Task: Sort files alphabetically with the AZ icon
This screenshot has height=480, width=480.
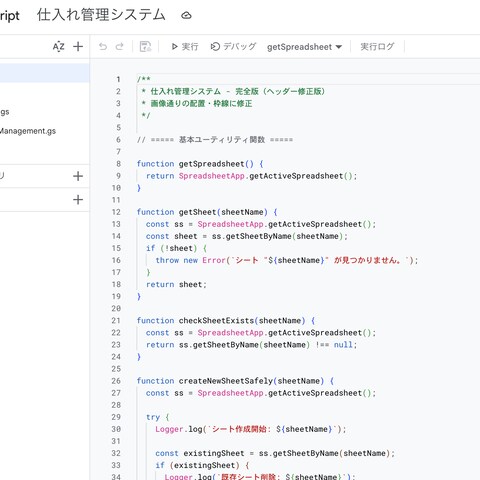Action: (58, 46)
